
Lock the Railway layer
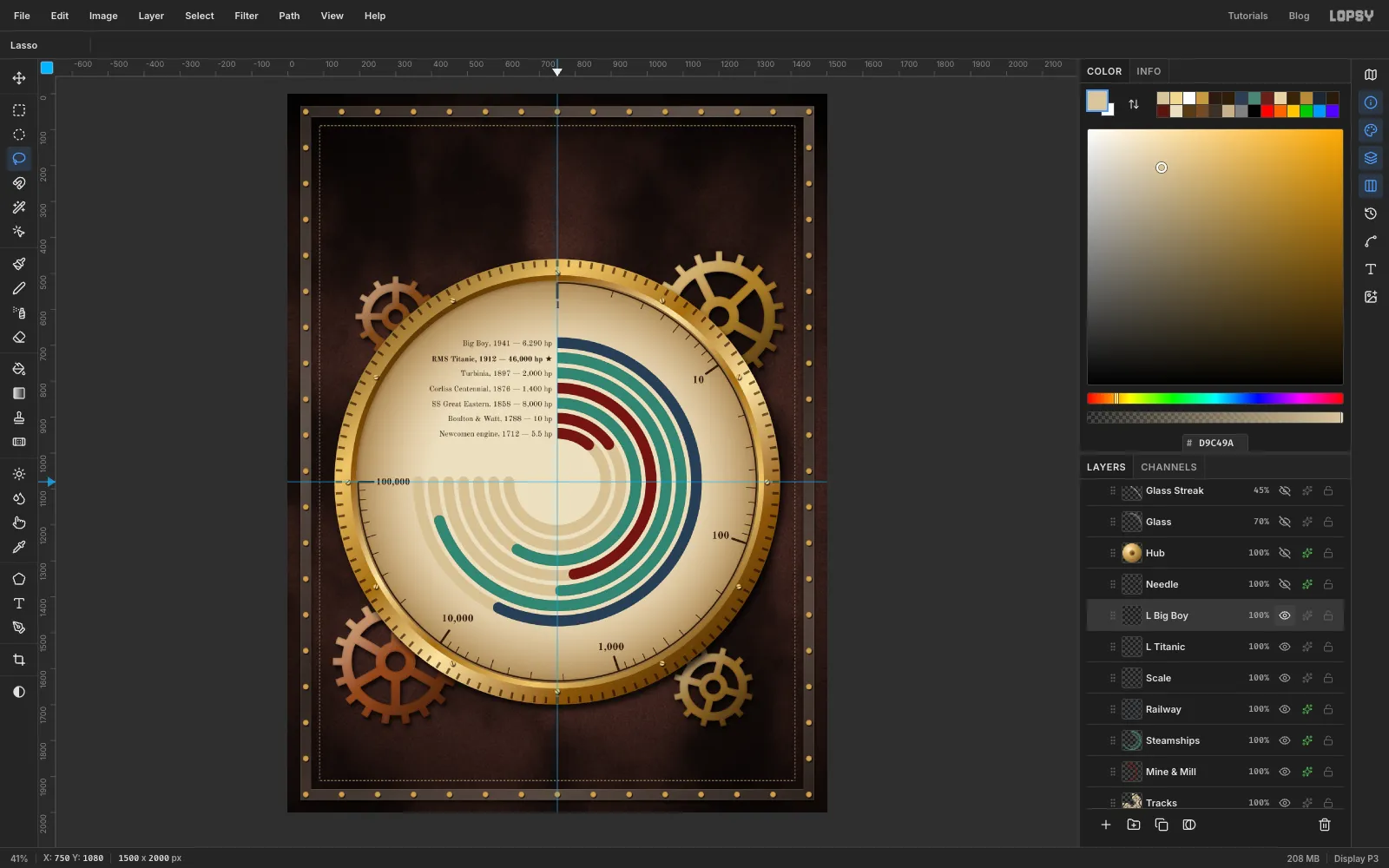1328,709
